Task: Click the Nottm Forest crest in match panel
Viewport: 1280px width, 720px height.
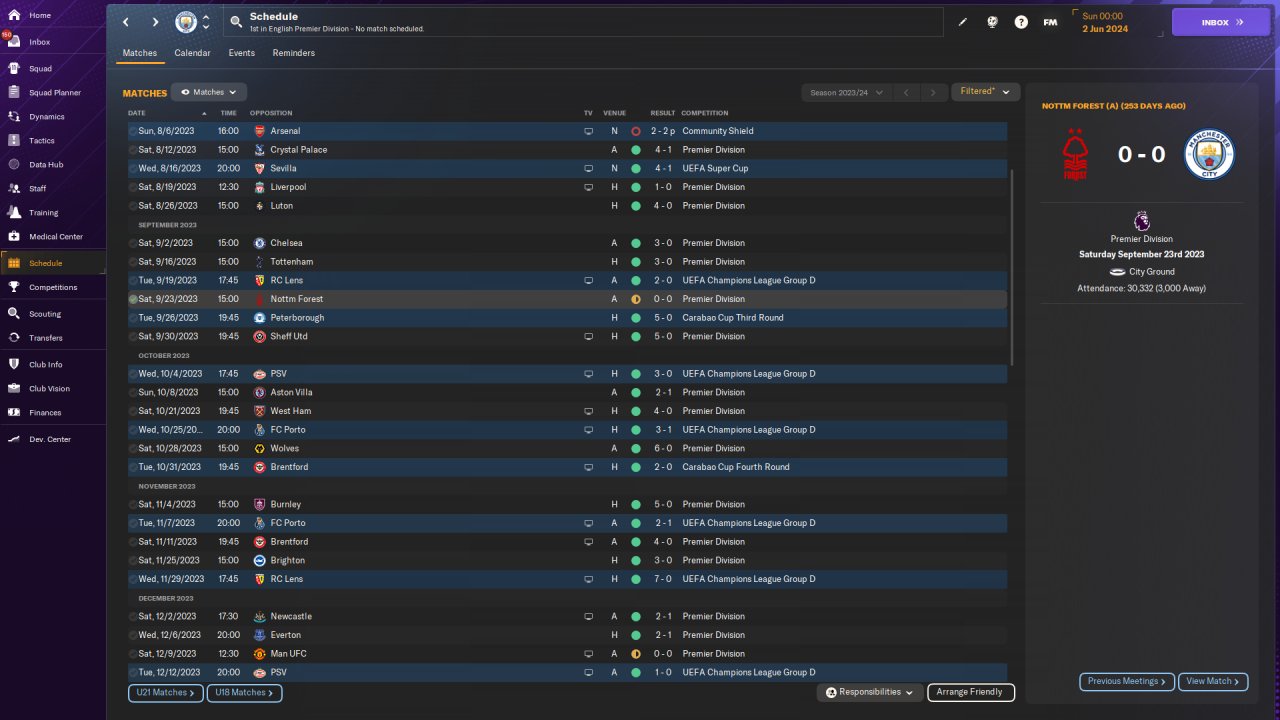Action: pyautogui.click(x=1075, y=154)
